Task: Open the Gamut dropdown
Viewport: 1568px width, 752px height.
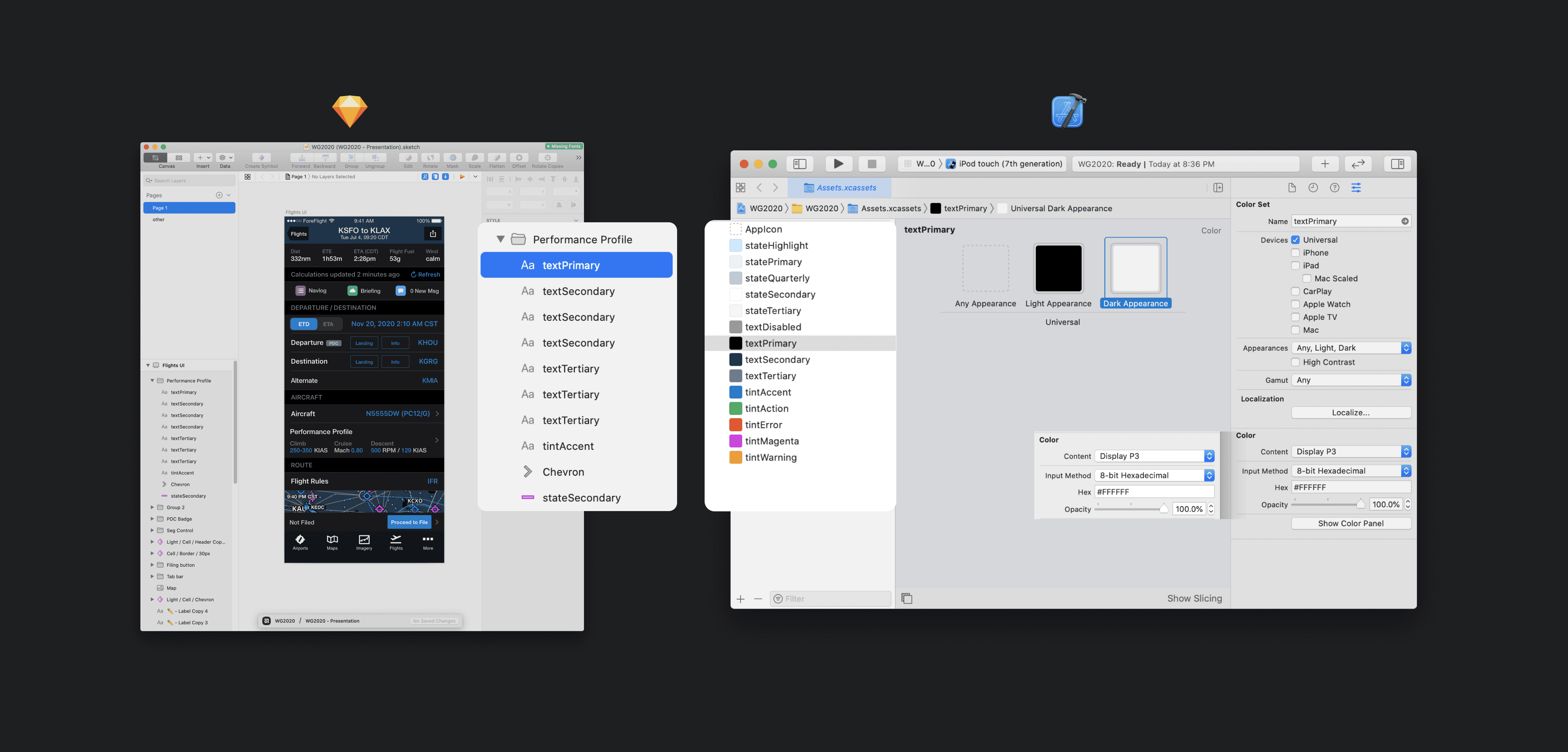Action: coord(1351,380)
